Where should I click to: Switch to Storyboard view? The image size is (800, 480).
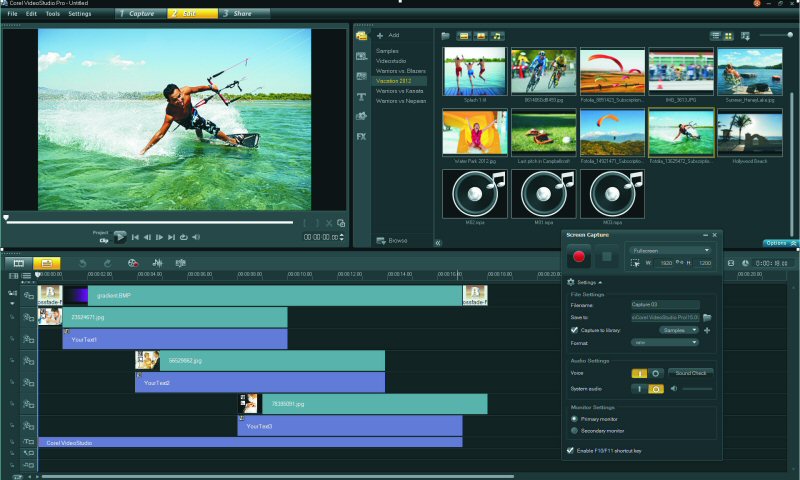pos(18,263)
